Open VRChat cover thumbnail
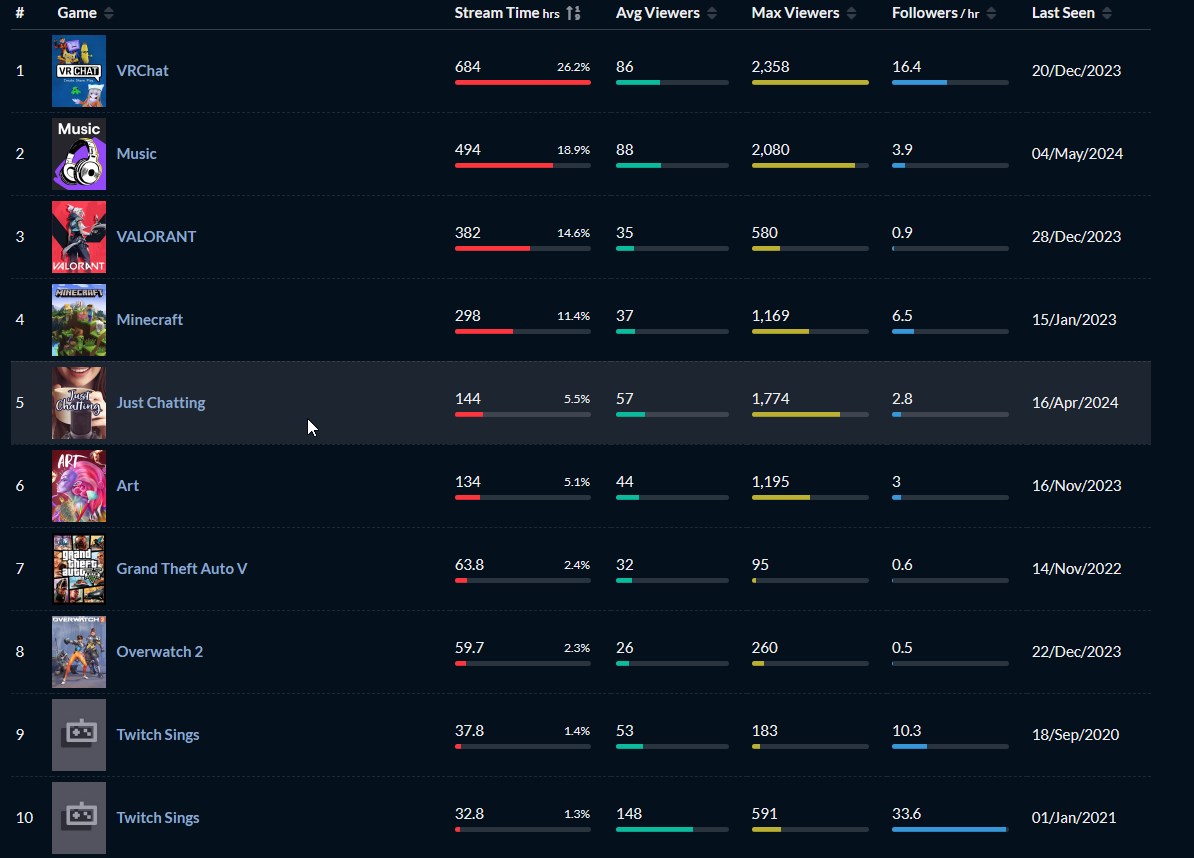The width and height of the screenshot is (1194, 858). (79, 71)
